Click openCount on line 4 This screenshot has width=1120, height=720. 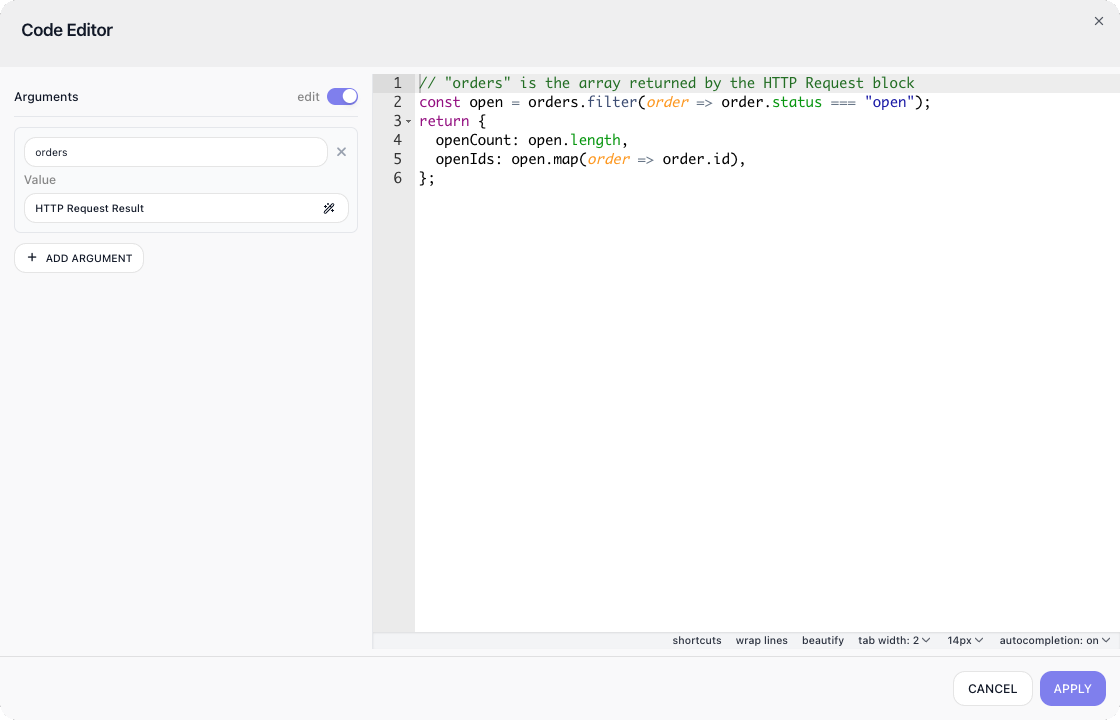(x=474, y=140)
